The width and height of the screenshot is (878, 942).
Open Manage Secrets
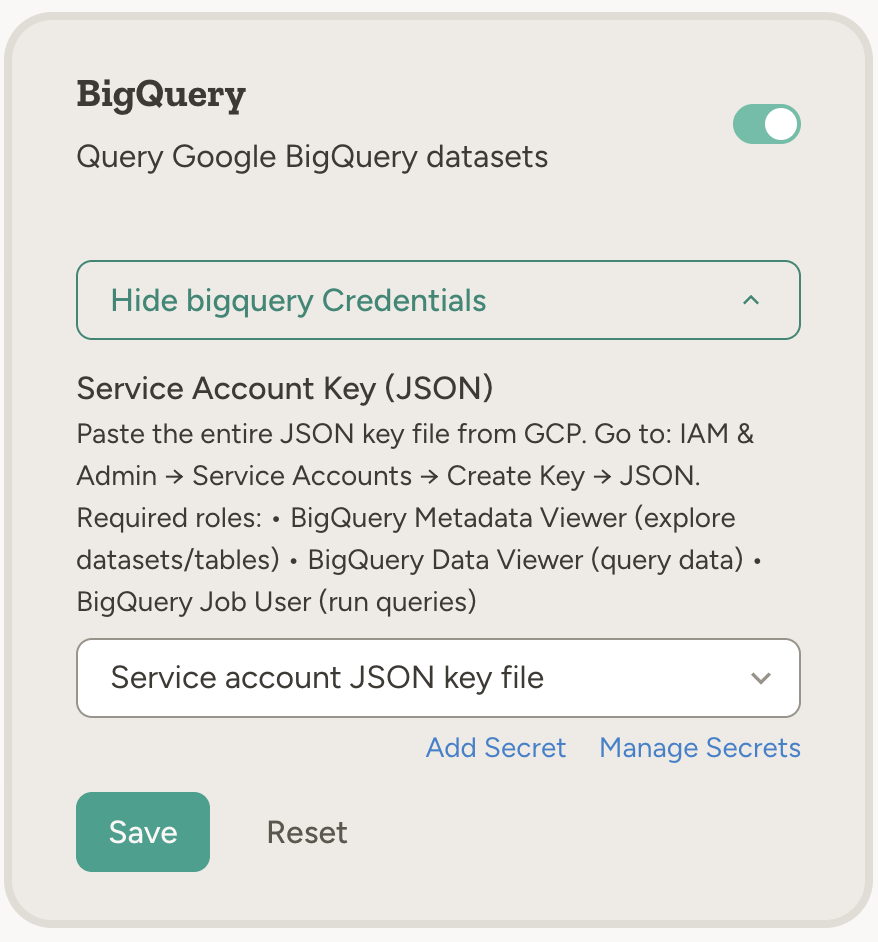(x=699, y=748)
